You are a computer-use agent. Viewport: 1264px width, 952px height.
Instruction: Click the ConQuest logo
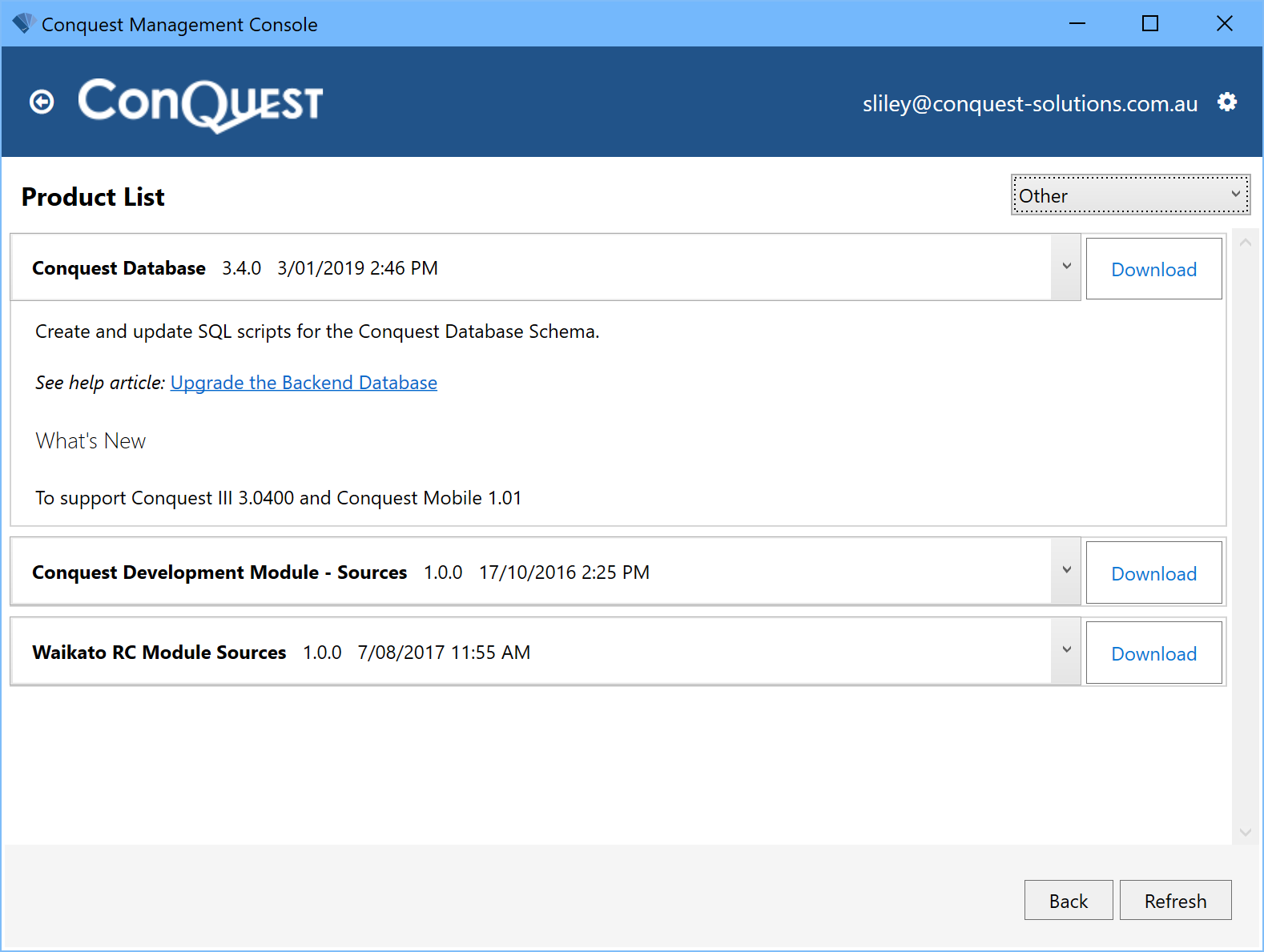pos(200,104)
